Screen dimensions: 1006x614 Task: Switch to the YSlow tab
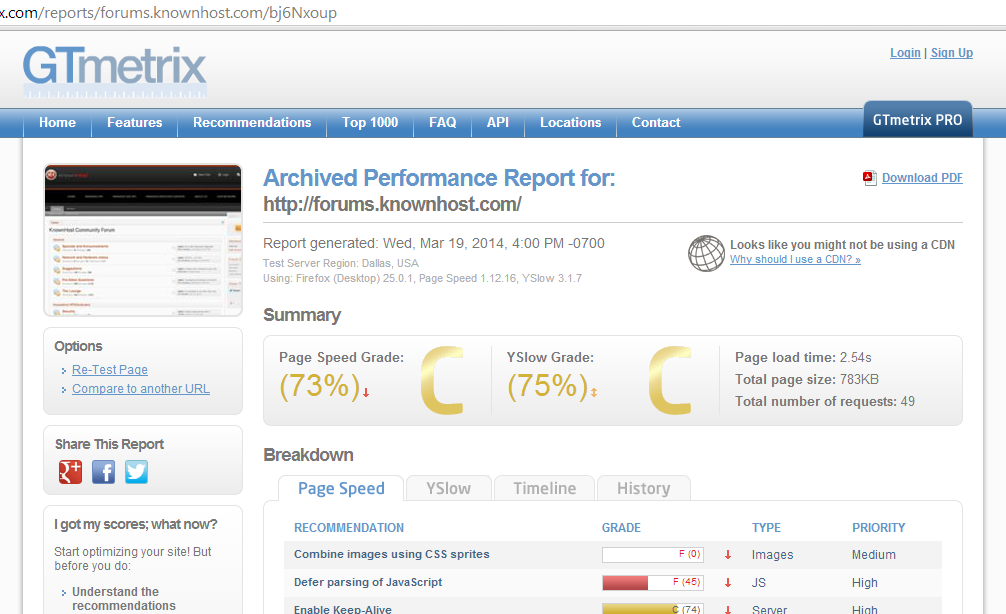(448, 488)
